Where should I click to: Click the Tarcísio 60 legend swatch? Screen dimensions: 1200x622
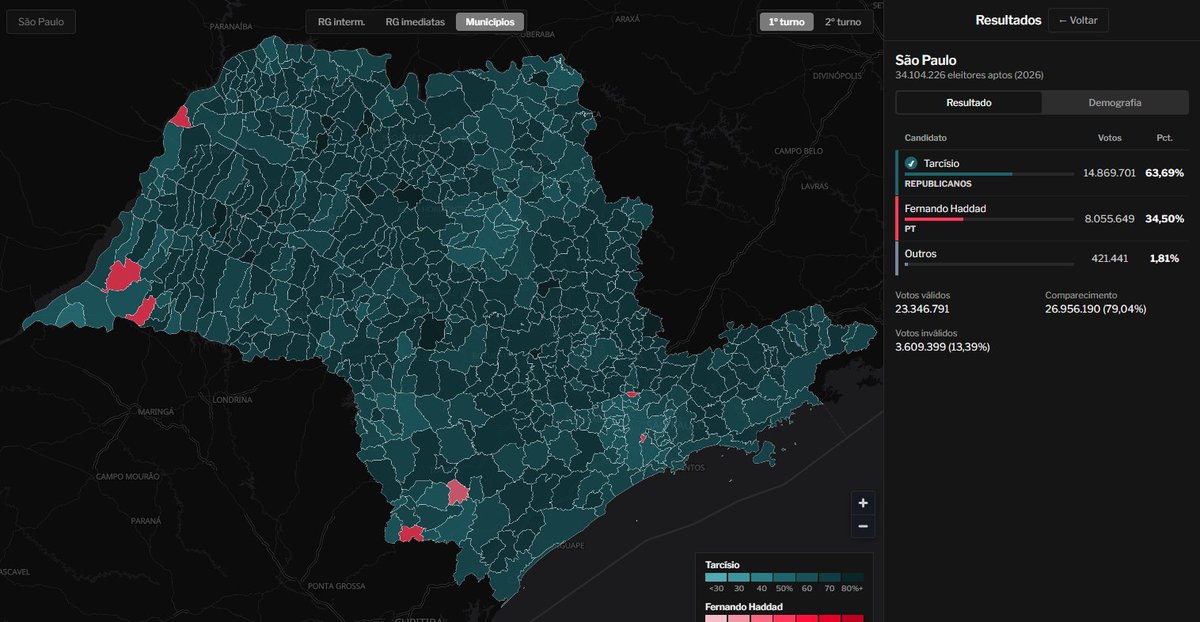[807, 578]
